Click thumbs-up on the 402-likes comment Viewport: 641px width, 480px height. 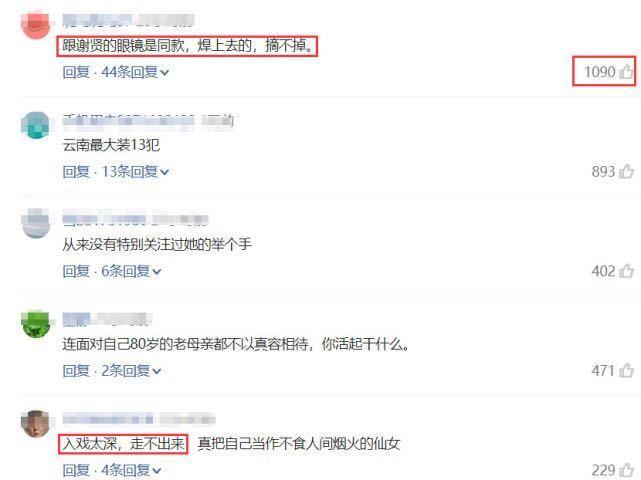click(626, 271)
